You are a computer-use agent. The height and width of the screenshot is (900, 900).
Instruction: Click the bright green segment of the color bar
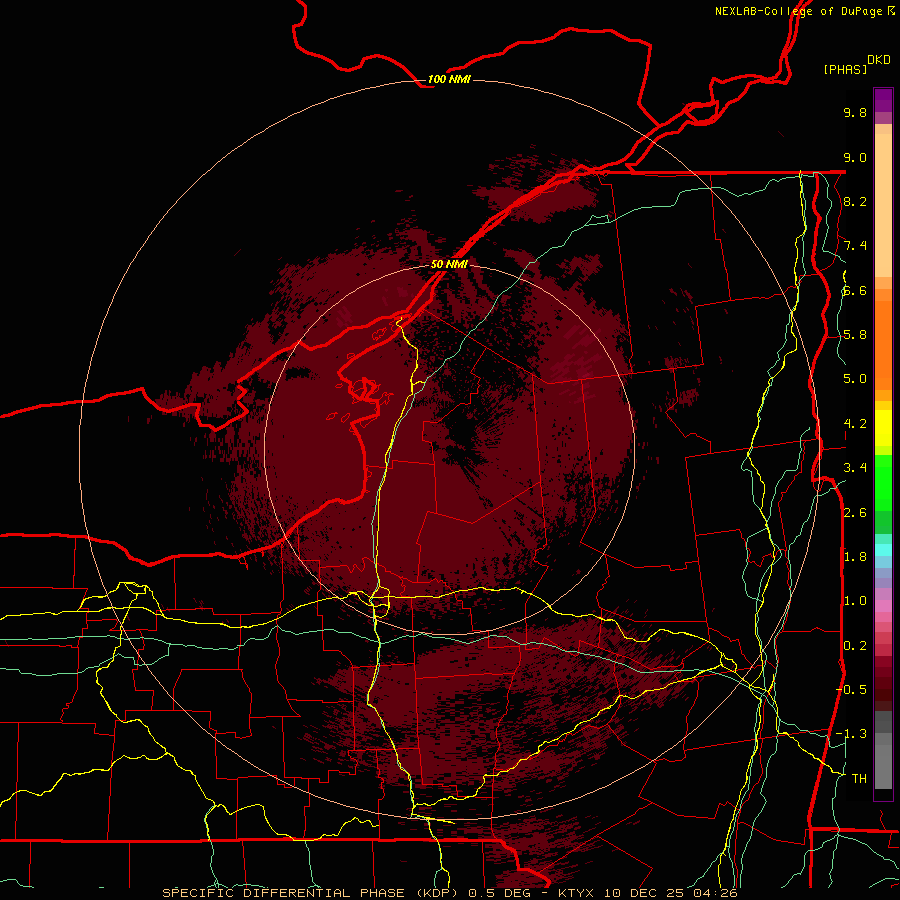click(x=883, y=482)
